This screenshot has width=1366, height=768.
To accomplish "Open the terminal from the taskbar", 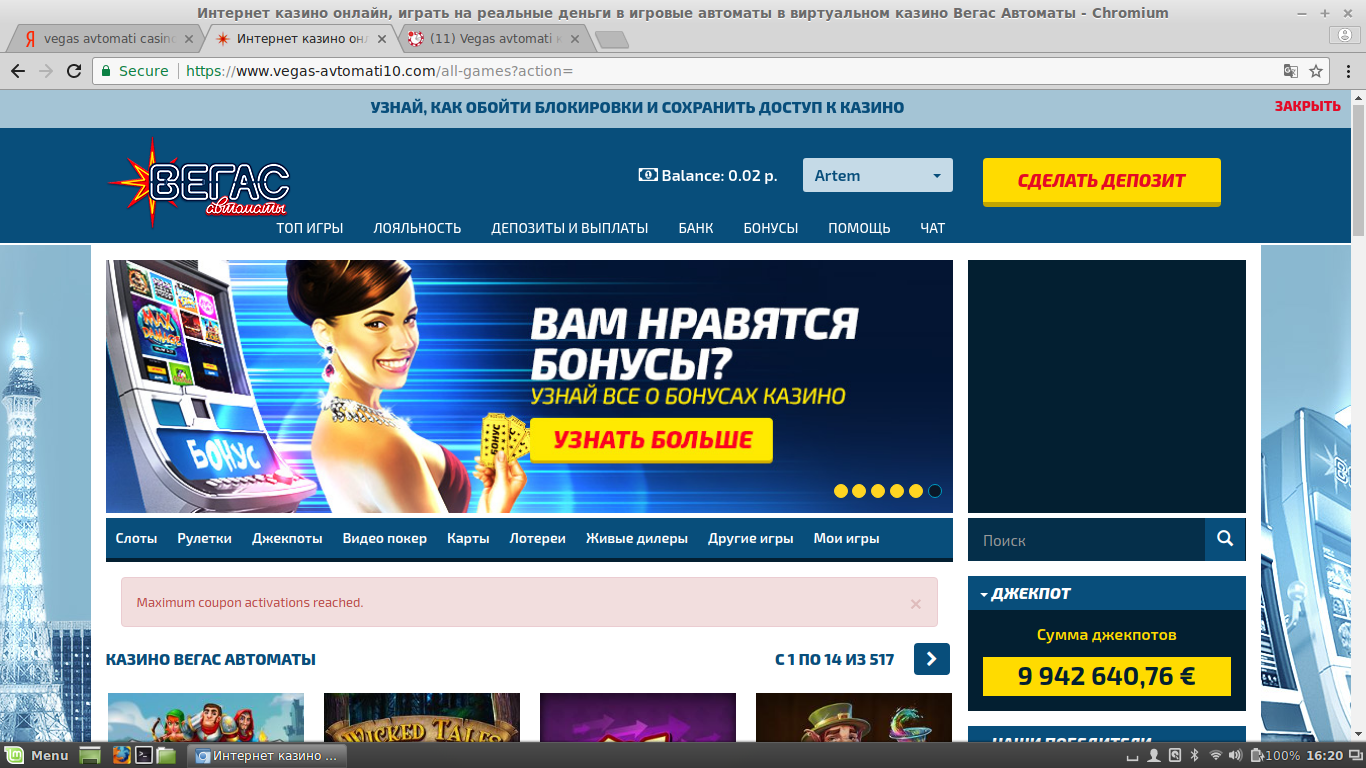I will click(x=144, y=755).
